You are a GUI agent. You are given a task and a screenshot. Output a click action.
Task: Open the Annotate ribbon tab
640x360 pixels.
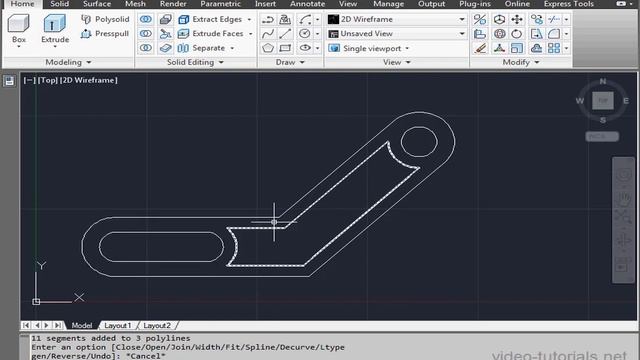[x=307, y=4]
